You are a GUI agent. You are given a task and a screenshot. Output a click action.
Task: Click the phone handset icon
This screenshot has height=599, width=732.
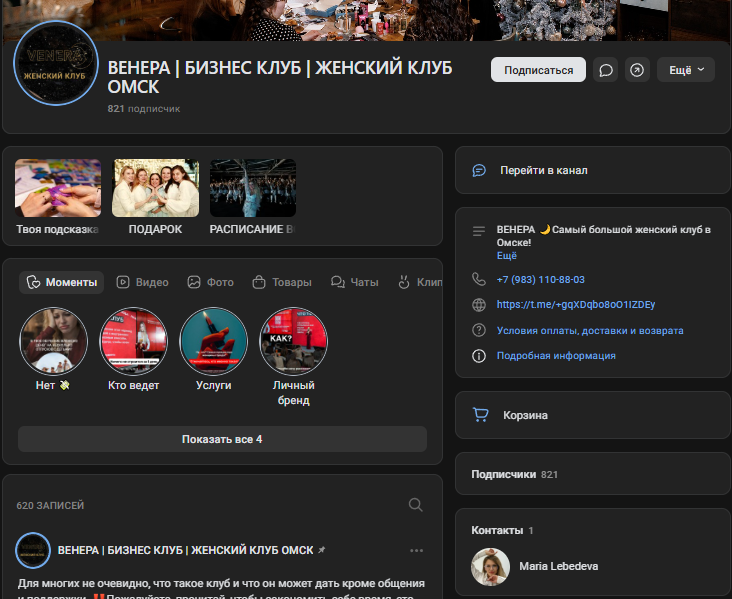(479, 279)
